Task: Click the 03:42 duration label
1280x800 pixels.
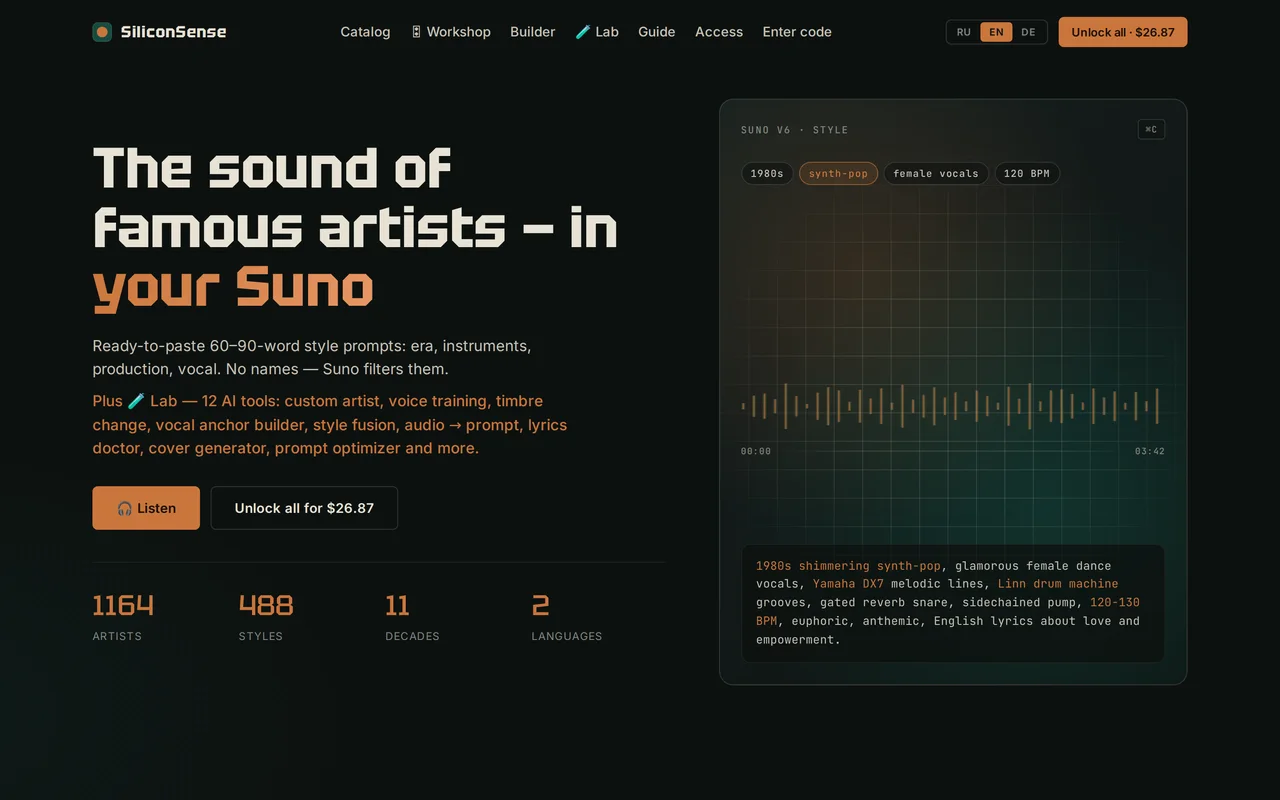Action: (x=1149, y=451)
